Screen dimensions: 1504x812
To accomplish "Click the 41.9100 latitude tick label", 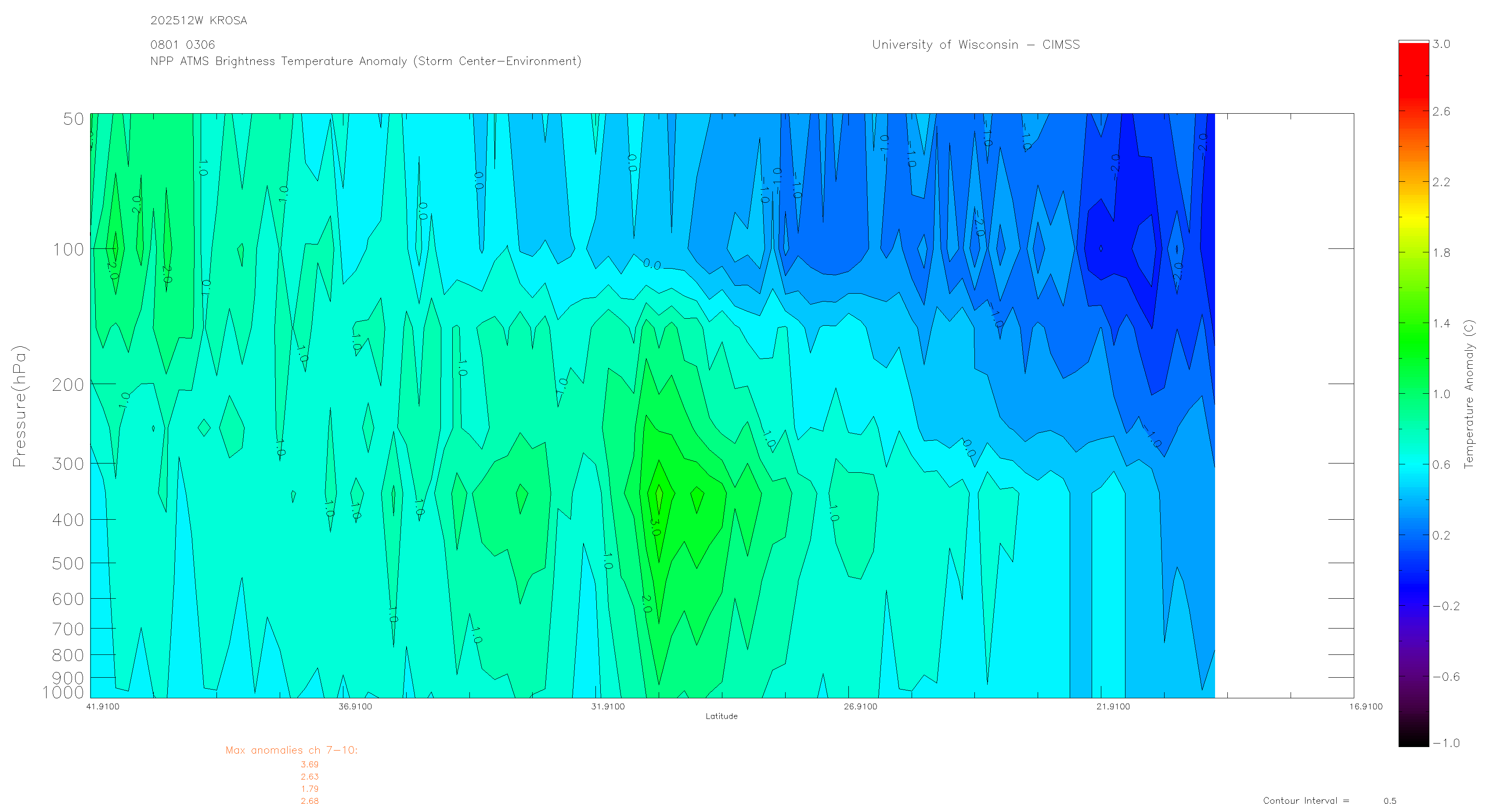I will pos(103,707).
